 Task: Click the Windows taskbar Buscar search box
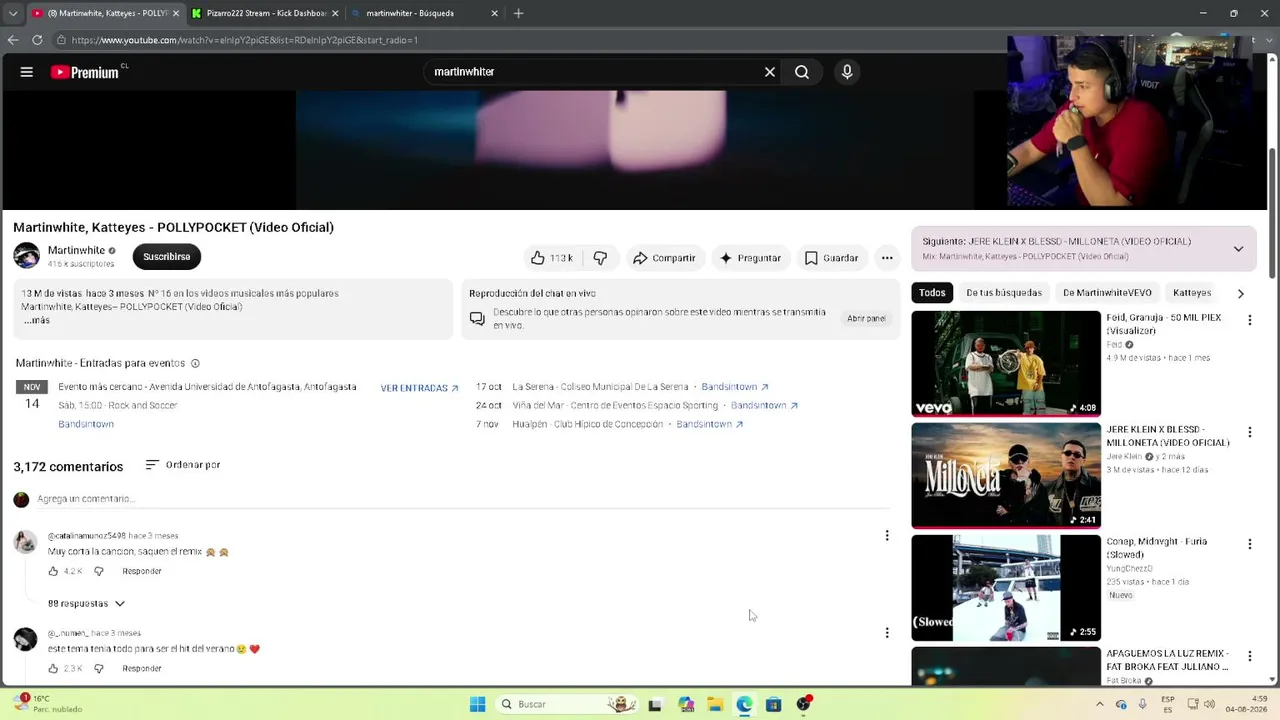tap(568, 704)
